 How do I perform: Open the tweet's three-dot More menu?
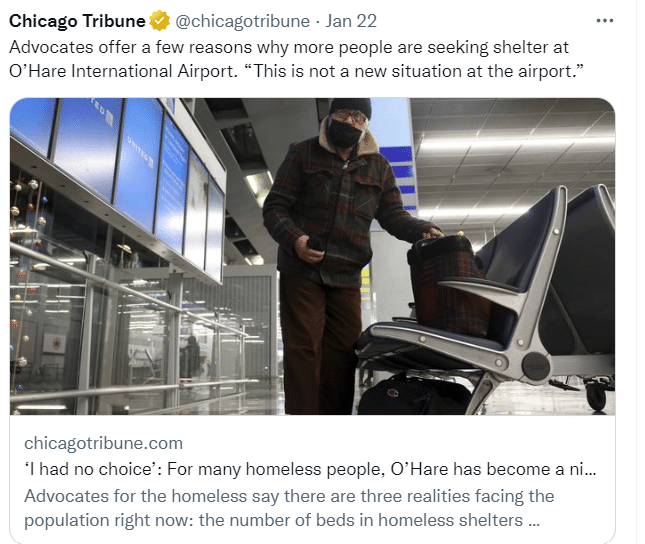click(x=605, y=21)
